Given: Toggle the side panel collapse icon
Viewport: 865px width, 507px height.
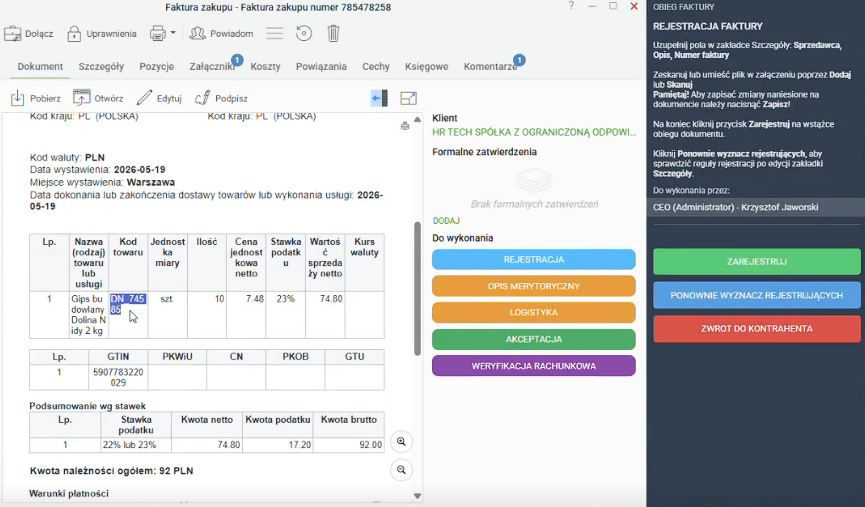Looking at the screenshot, I should [380, 98].
